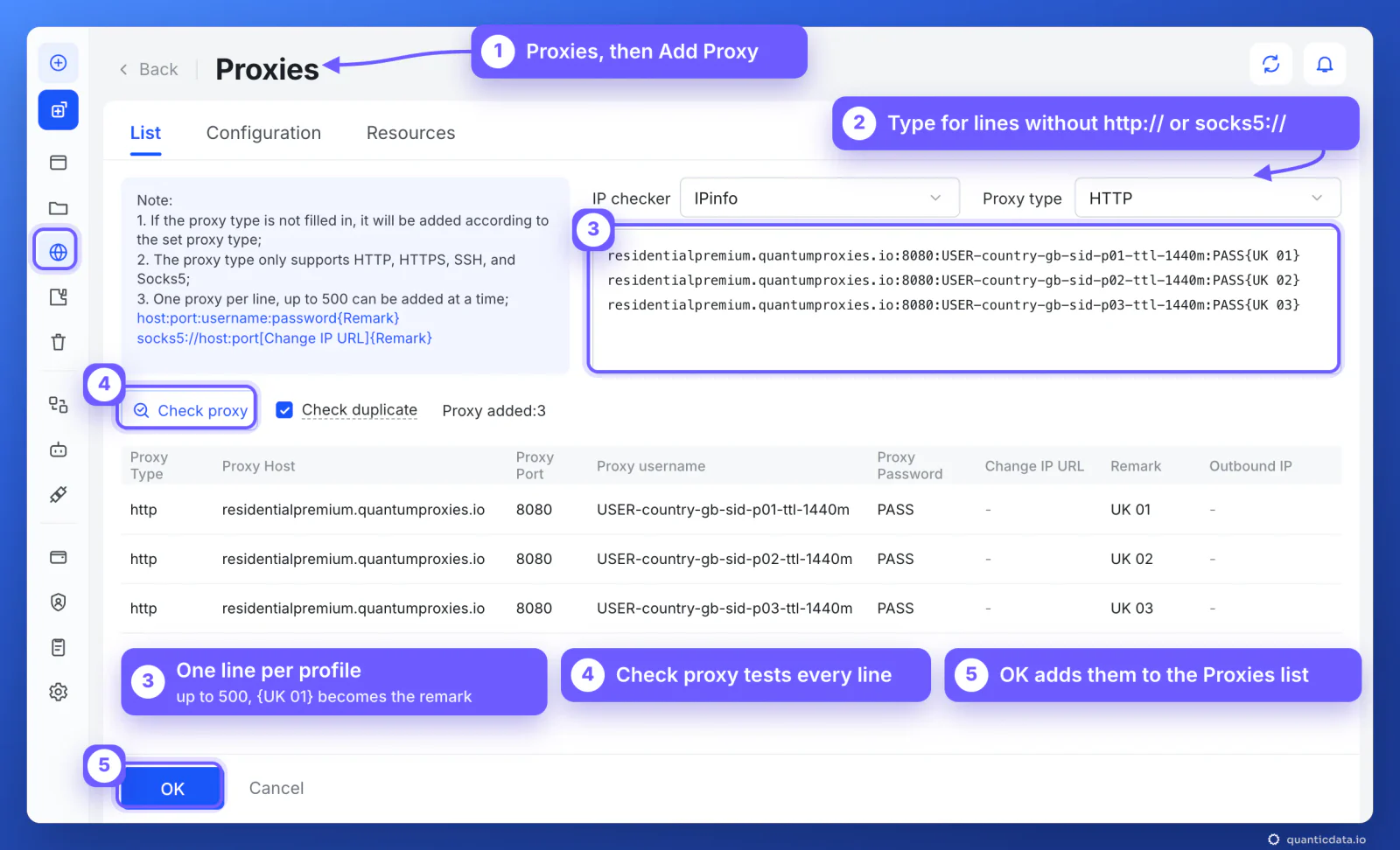Switch to the Configuration tab
1400x850 pixels.
(x=263, y=133)
